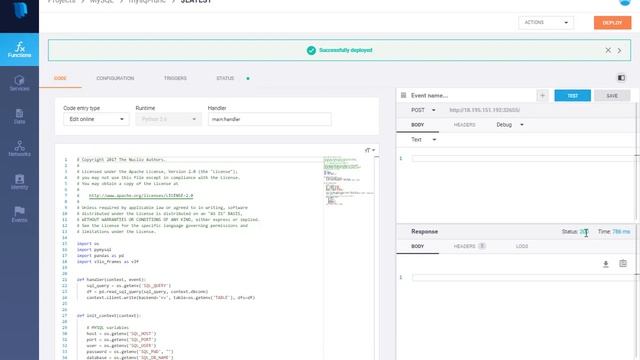Click the SAVE event button
640x360 pixels.
(x=612, y=96)
